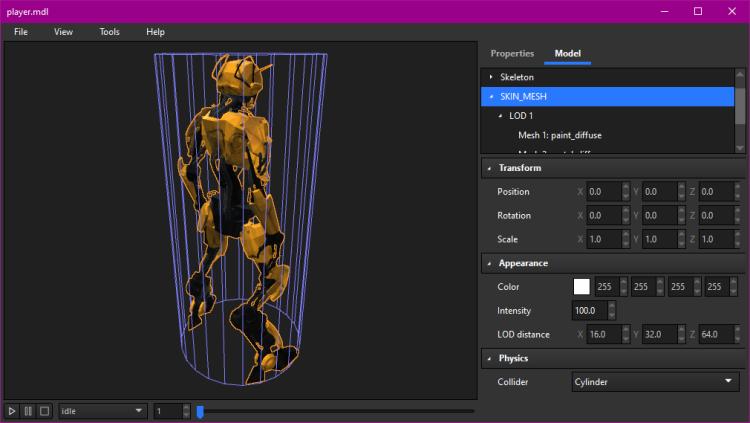Collapse the SKIN_MESH tree node
Screen dimensions: 750x423
coord(490,97)
